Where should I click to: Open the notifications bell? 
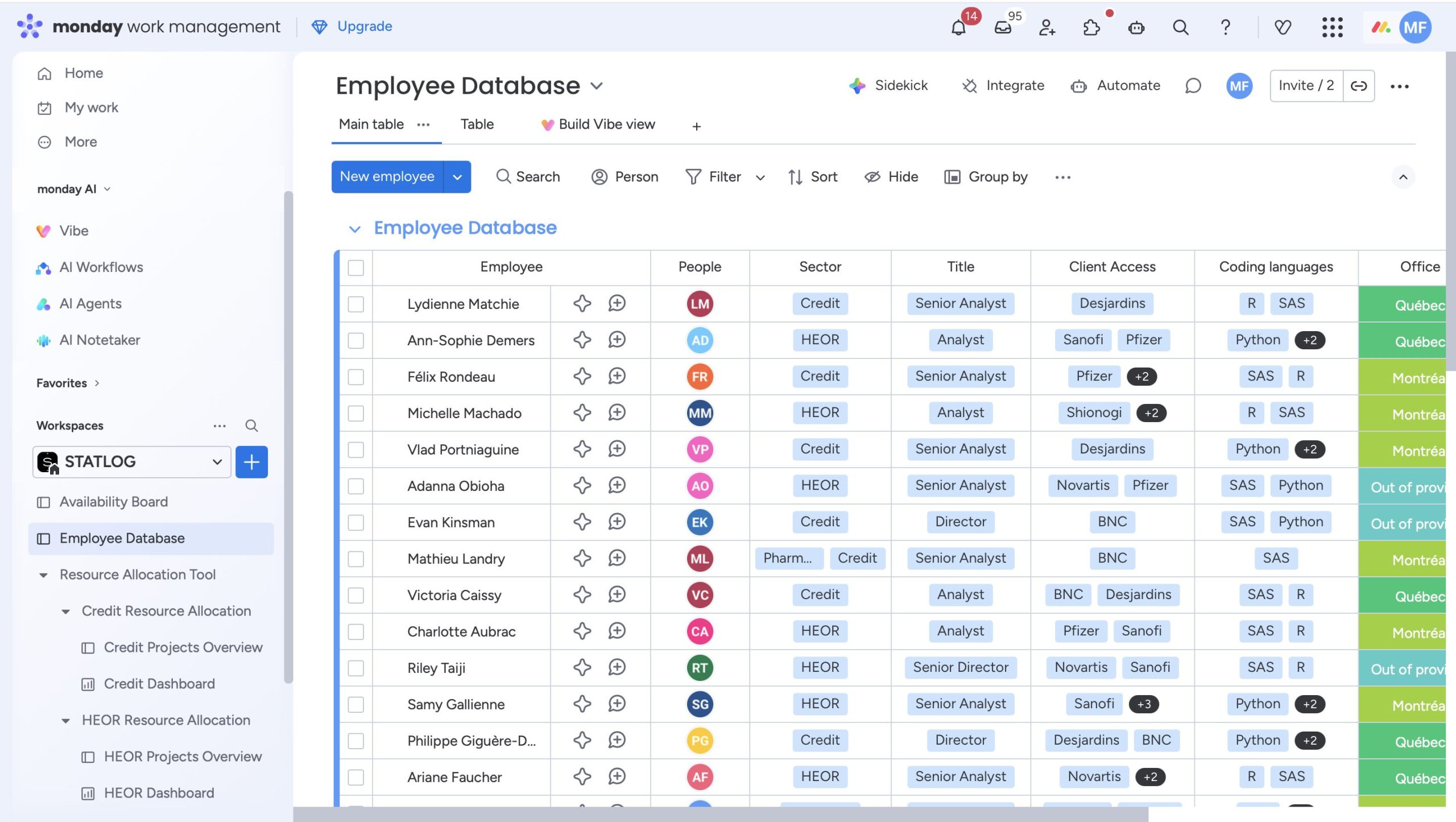(959, 27)
